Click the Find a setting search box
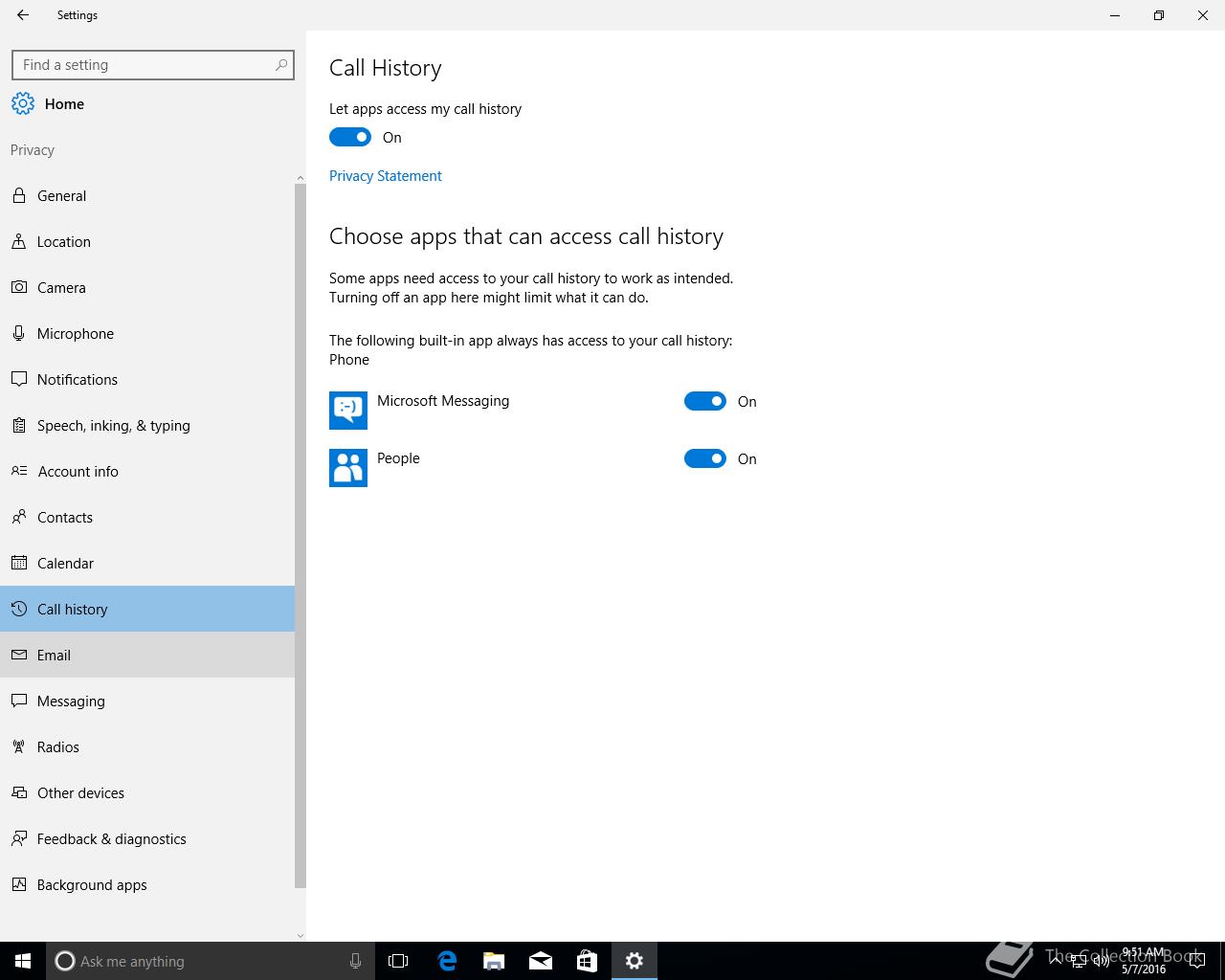This screenshot has height=980, width=1225. pos(153,65)
